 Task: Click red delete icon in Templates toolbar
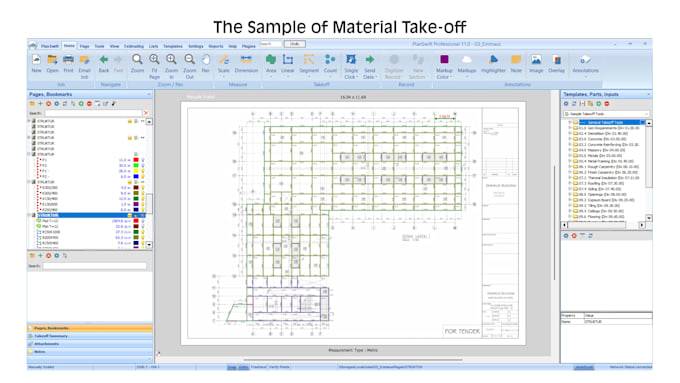[x=607, y=104]
